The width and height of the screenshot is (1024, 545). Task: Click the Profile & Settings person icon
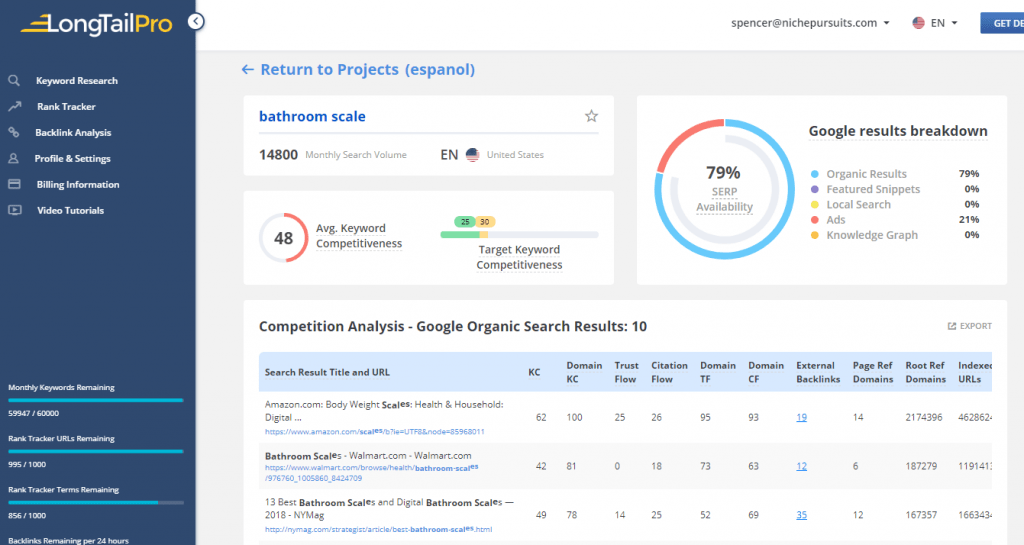pyautogui.click(x=13, y=159)
